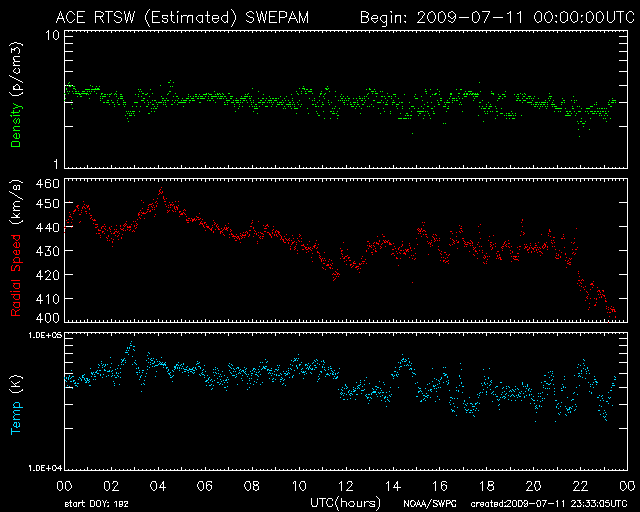The width and height of the screenshot is (640, 512).
Task: Click the '04' hour tick label
Action: coord(158,486)
